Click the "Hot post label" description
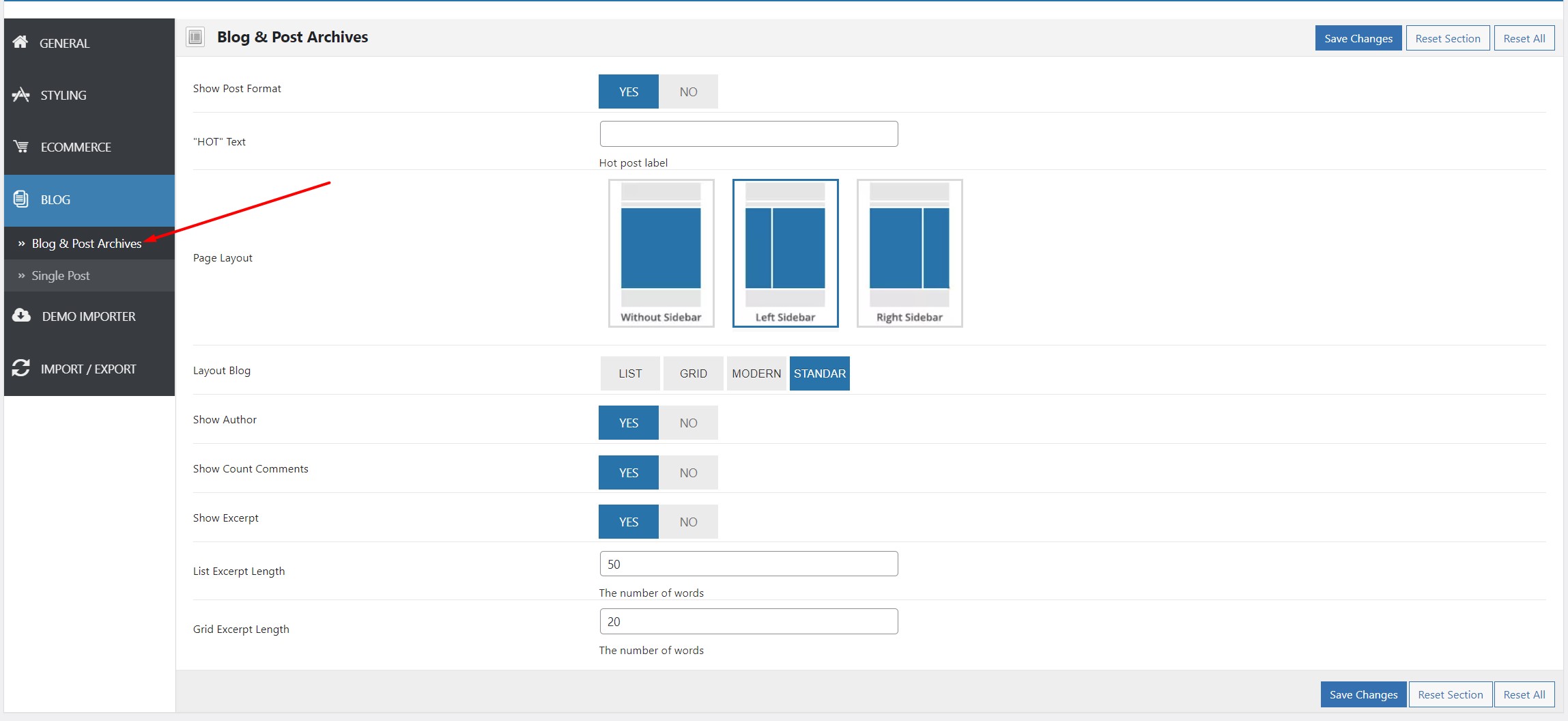1568x721 pixels. pyautogui.click(x=633, y=163)
